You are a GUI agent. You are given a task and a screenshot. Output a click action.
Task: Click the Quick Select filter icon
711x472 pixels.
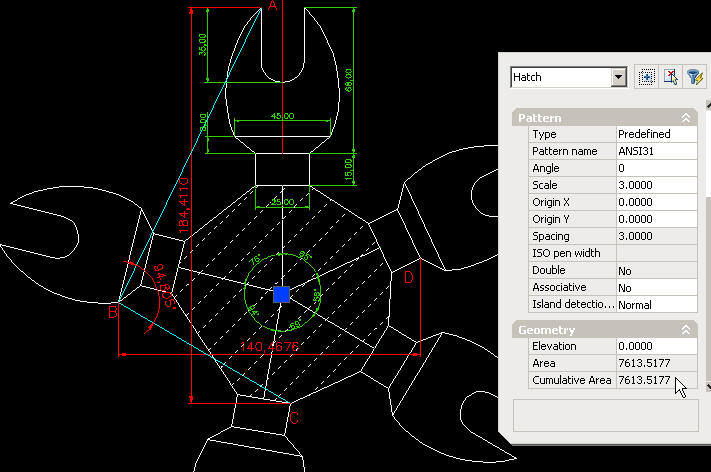[x=694, y=77]
